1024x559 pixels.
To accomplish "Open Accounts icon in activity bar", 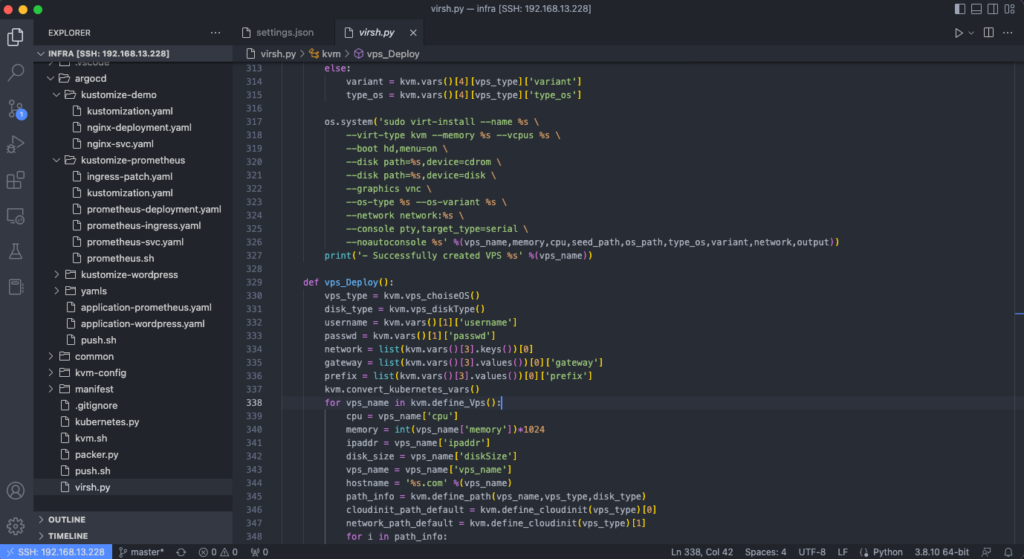I will click(16, 490).
